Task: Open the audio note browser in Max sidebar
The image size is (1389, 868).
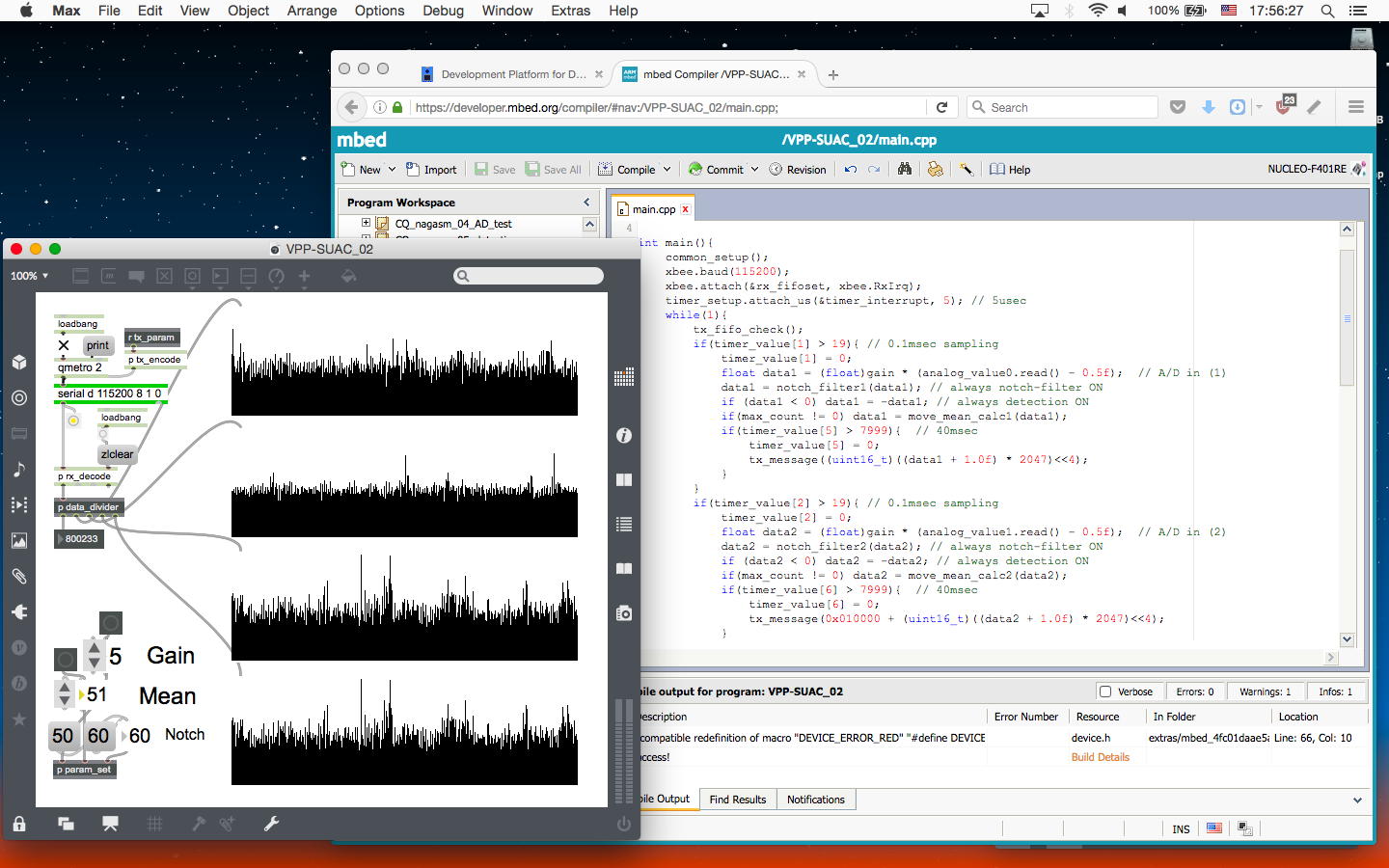Action: tap(19, 470)
